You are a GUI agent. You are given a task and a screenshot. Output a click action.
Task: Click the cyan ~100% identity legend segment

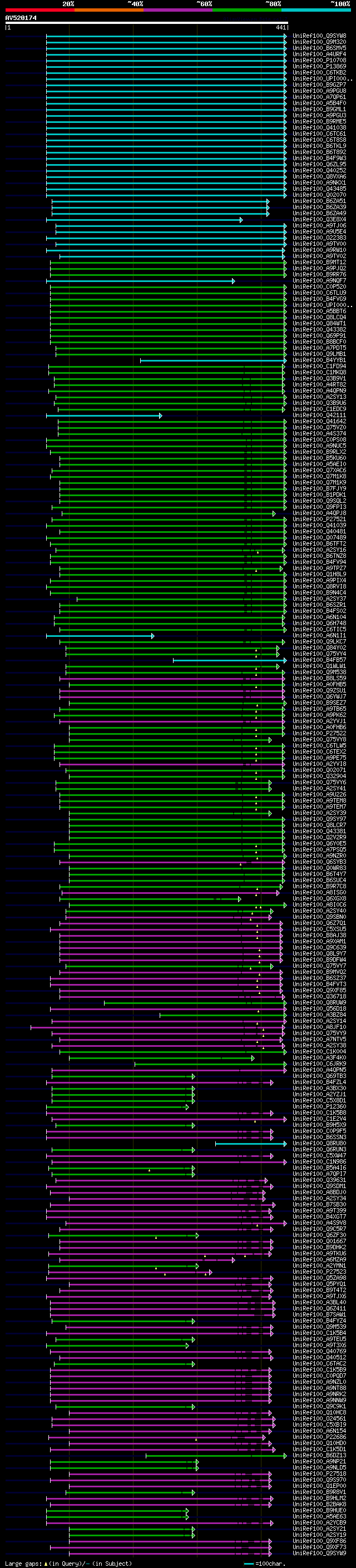click(x=317, y=10)
